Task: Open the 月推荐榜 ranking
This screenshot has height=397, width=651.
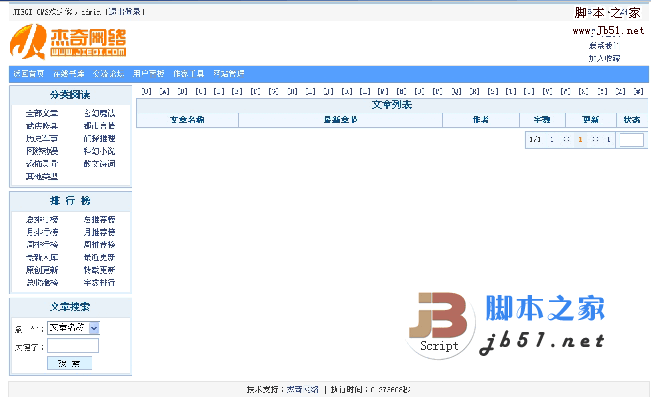Action: pos(99,232)
